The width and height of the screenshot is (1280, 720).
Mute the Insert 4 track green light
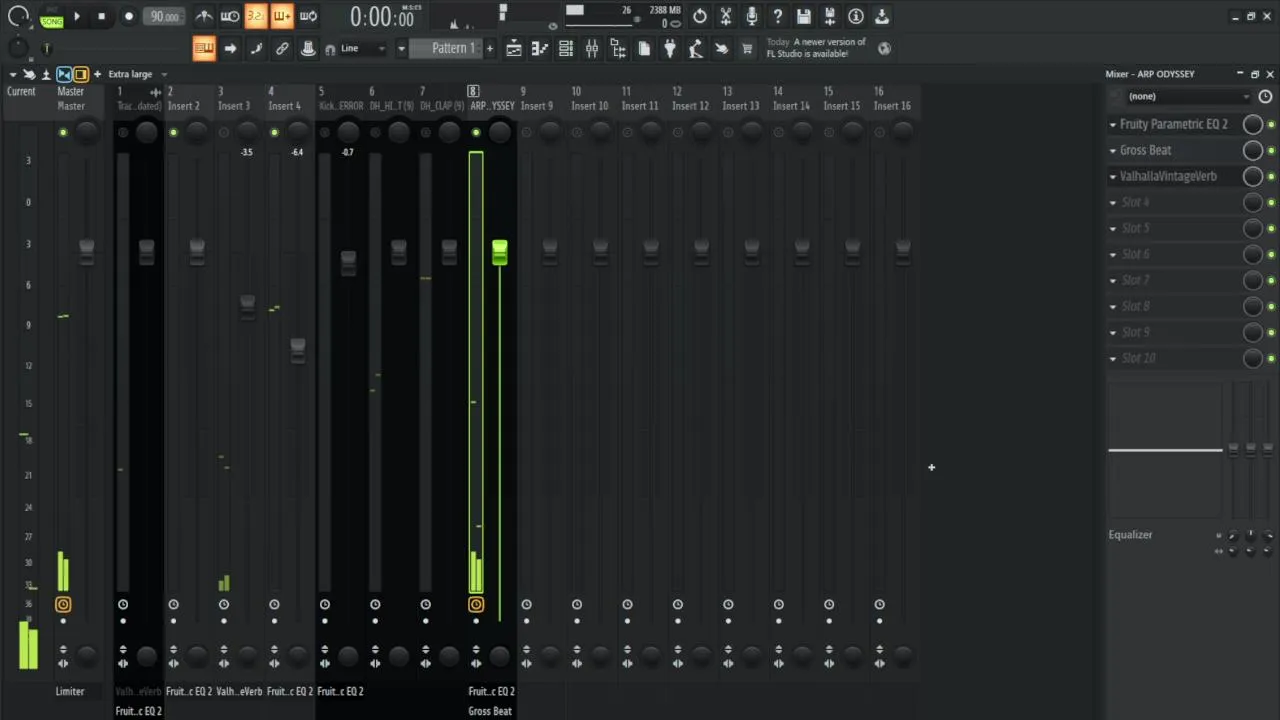(274, 132)
